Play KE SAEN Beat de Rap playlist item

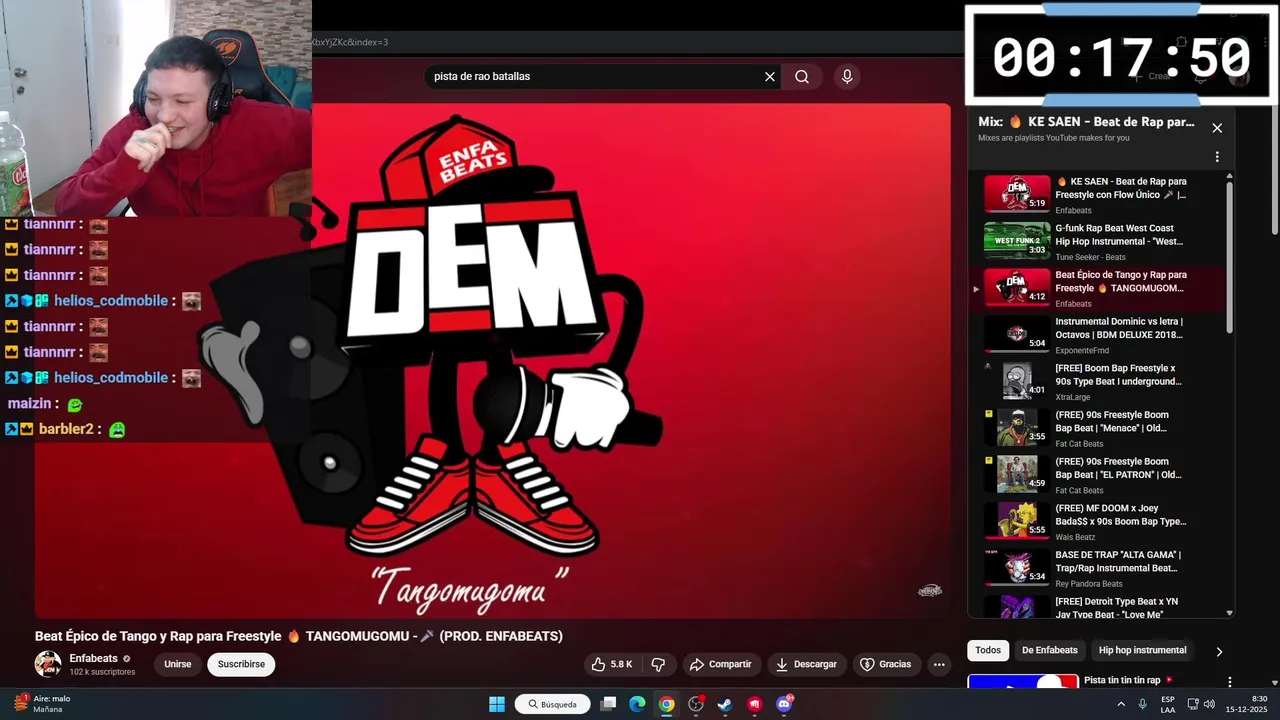[x=1095, y=195]
